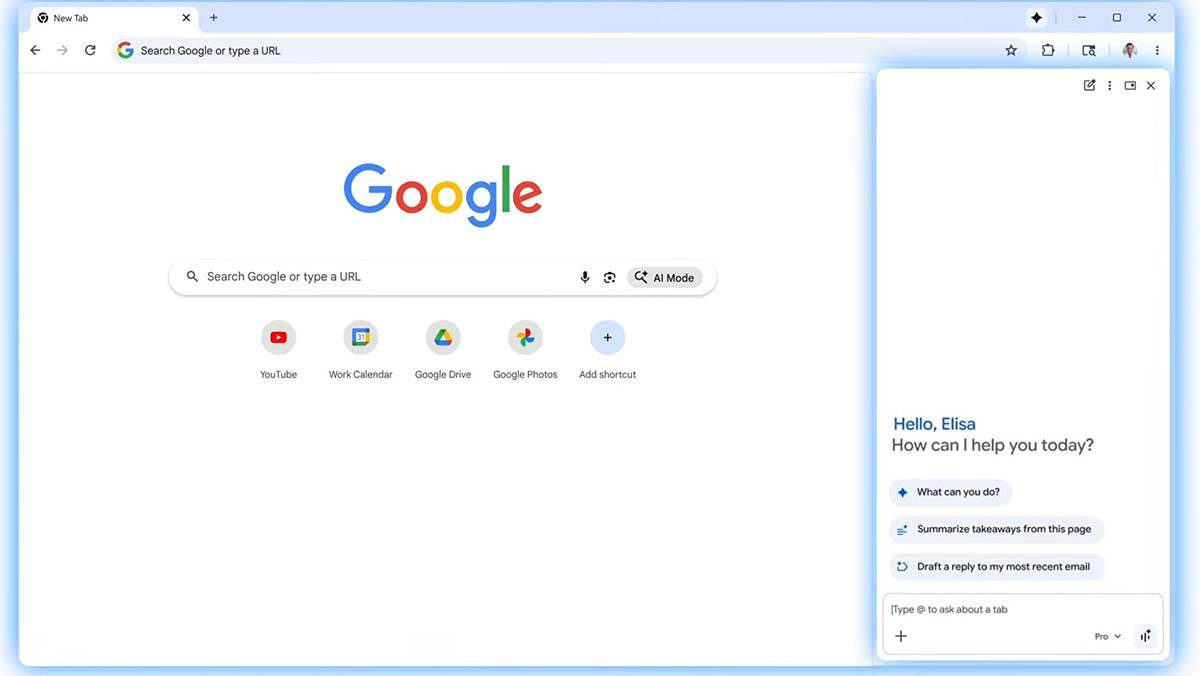Bookmark this page with the star icon
1200x676 pixels.
1010,49
